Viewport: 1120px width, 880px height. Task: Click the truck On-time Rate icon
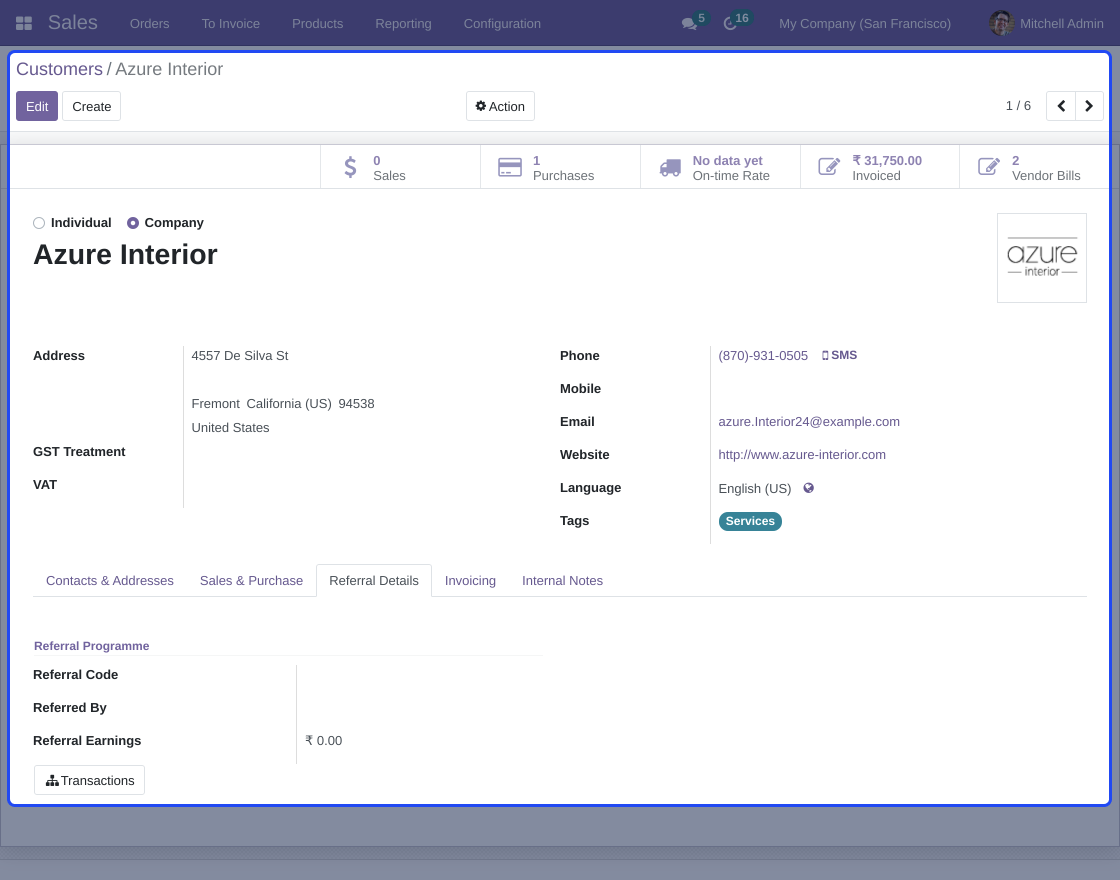click(670, 167)
